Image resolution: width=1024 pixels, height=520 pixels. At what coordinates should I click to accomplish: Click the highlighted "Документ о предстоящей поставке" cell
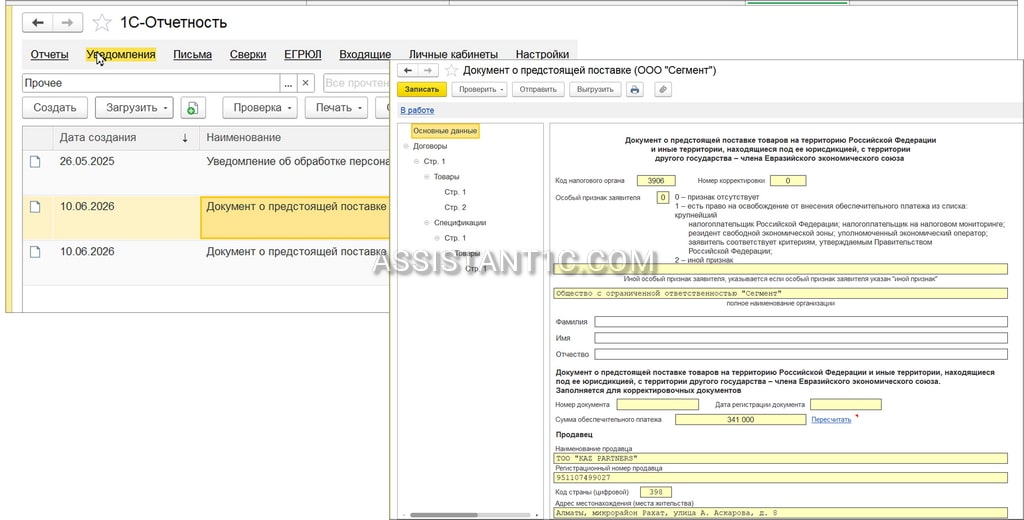pyautogui.click(x=296, y=218)
